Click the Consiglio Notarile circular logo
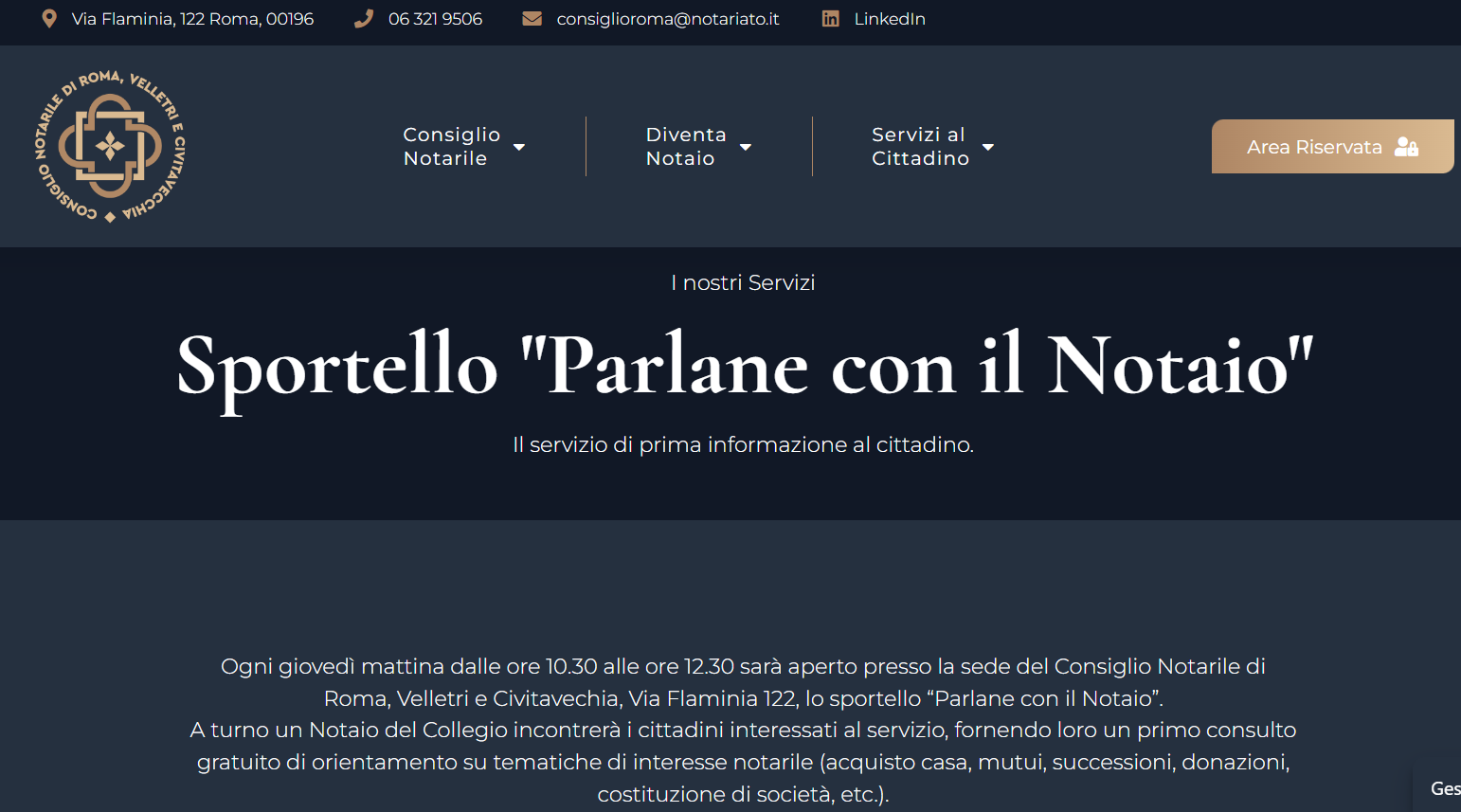The height and width of the screenshot is (812, 1461). click(x=111, y=147)
